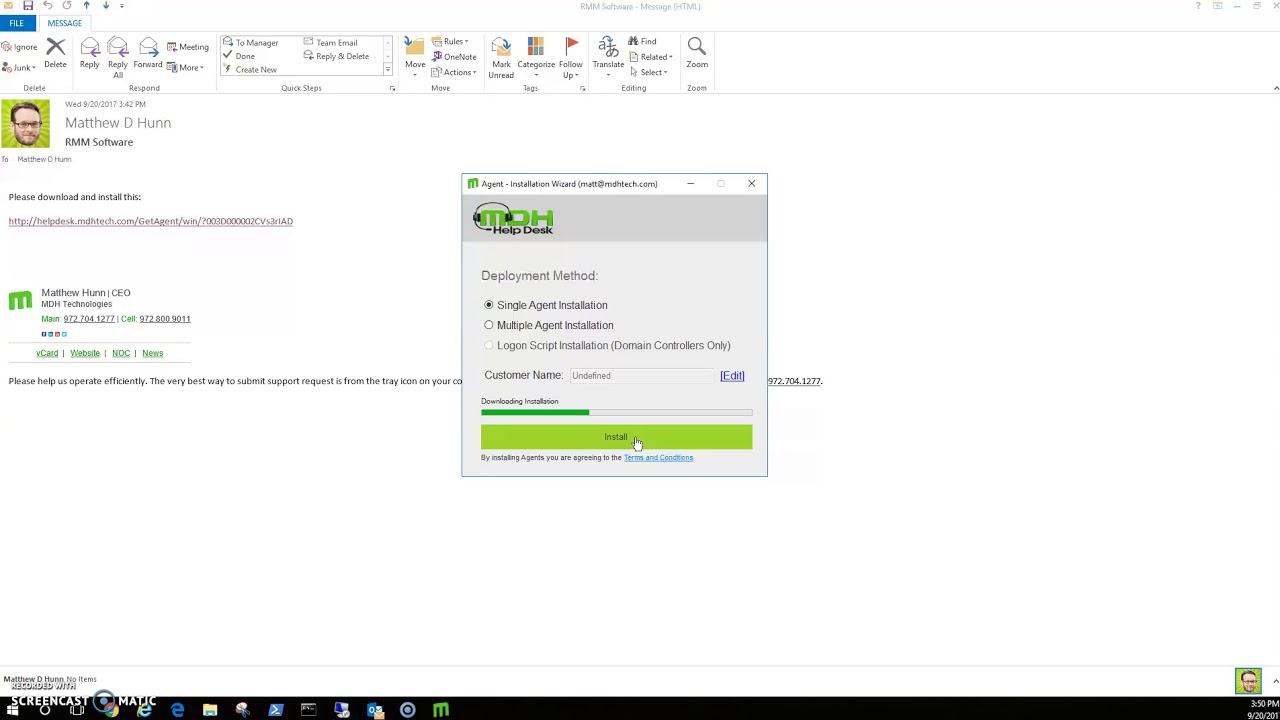Open the Terms and Conditions link
The height and width of the screenshot is (720, 1280).
point(658,458)
